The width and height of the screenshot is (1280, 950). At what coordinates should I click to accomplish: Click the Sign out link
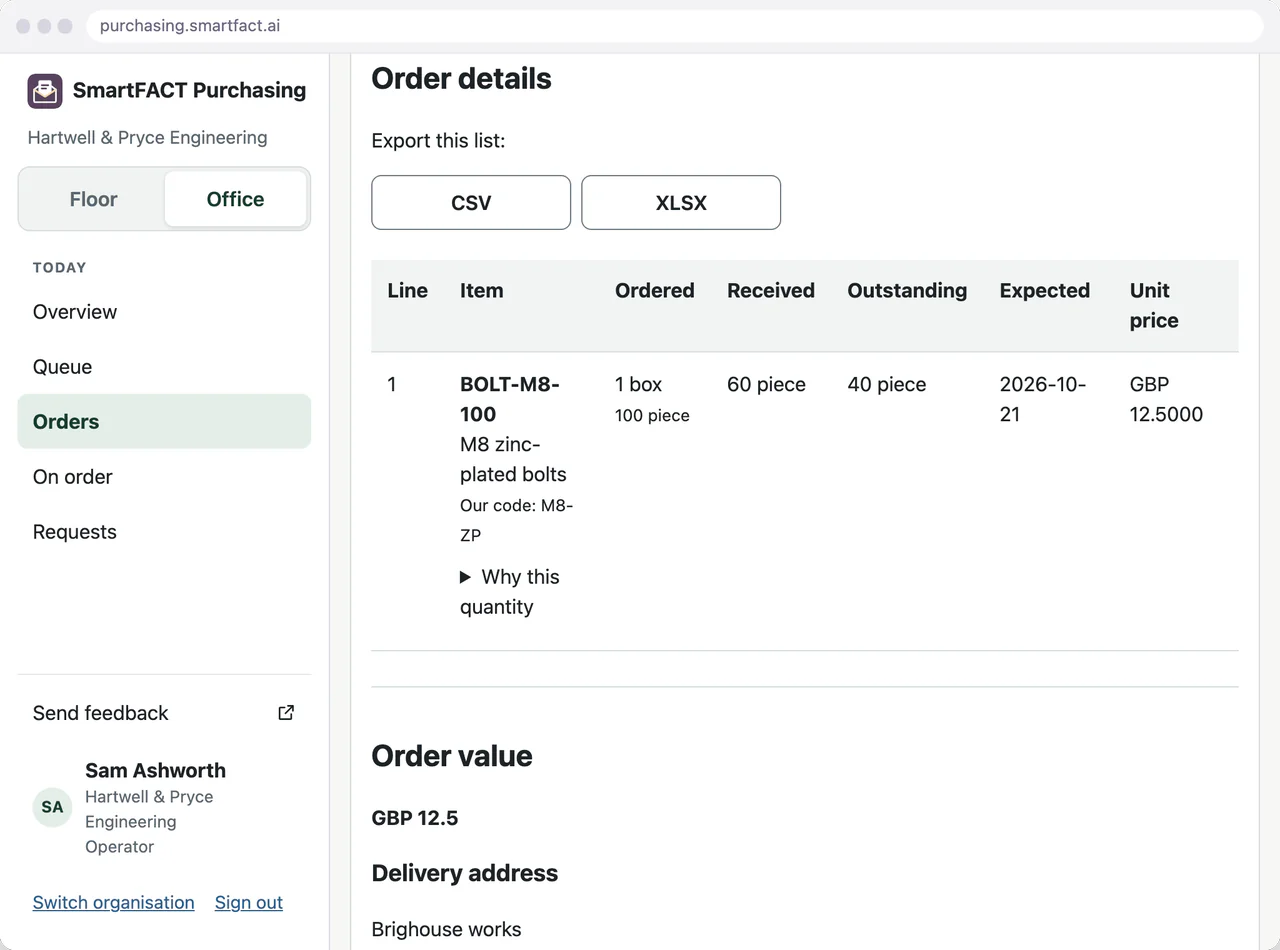249,903
